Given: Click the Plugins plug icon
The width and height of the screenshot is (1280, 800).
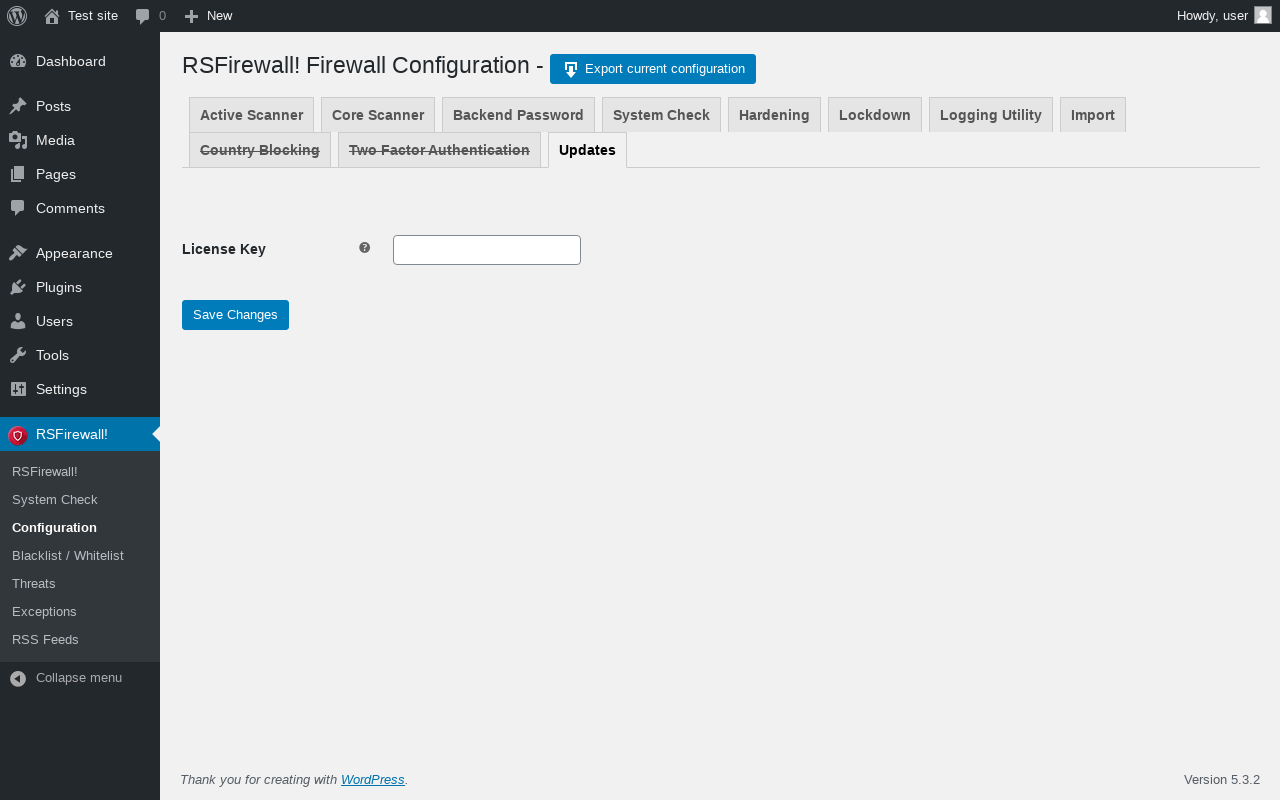Looking at the screenshot, I should tap(18, 287).
